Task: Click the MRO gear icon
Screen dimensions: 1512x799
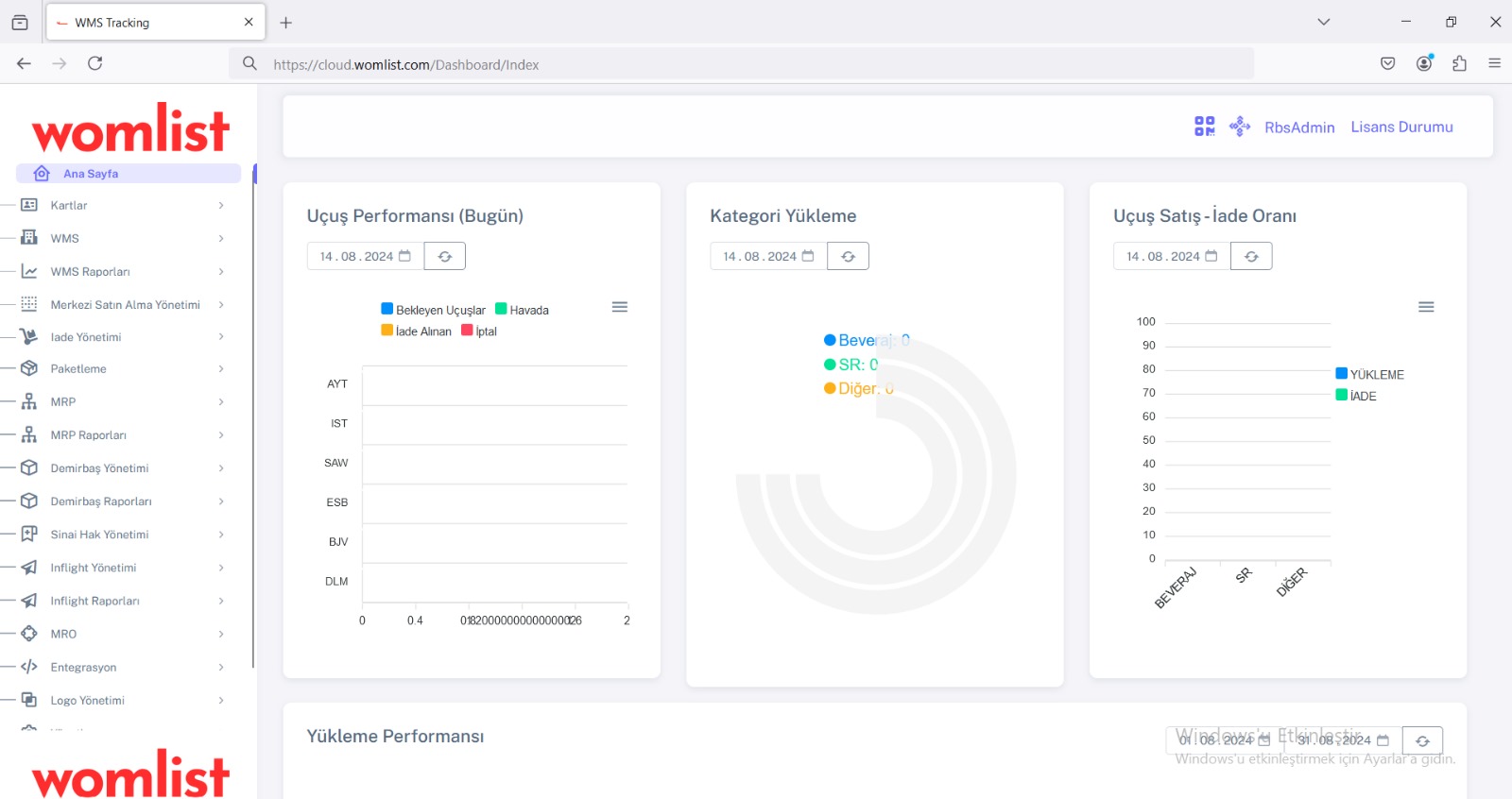Action: pos(29,634)
